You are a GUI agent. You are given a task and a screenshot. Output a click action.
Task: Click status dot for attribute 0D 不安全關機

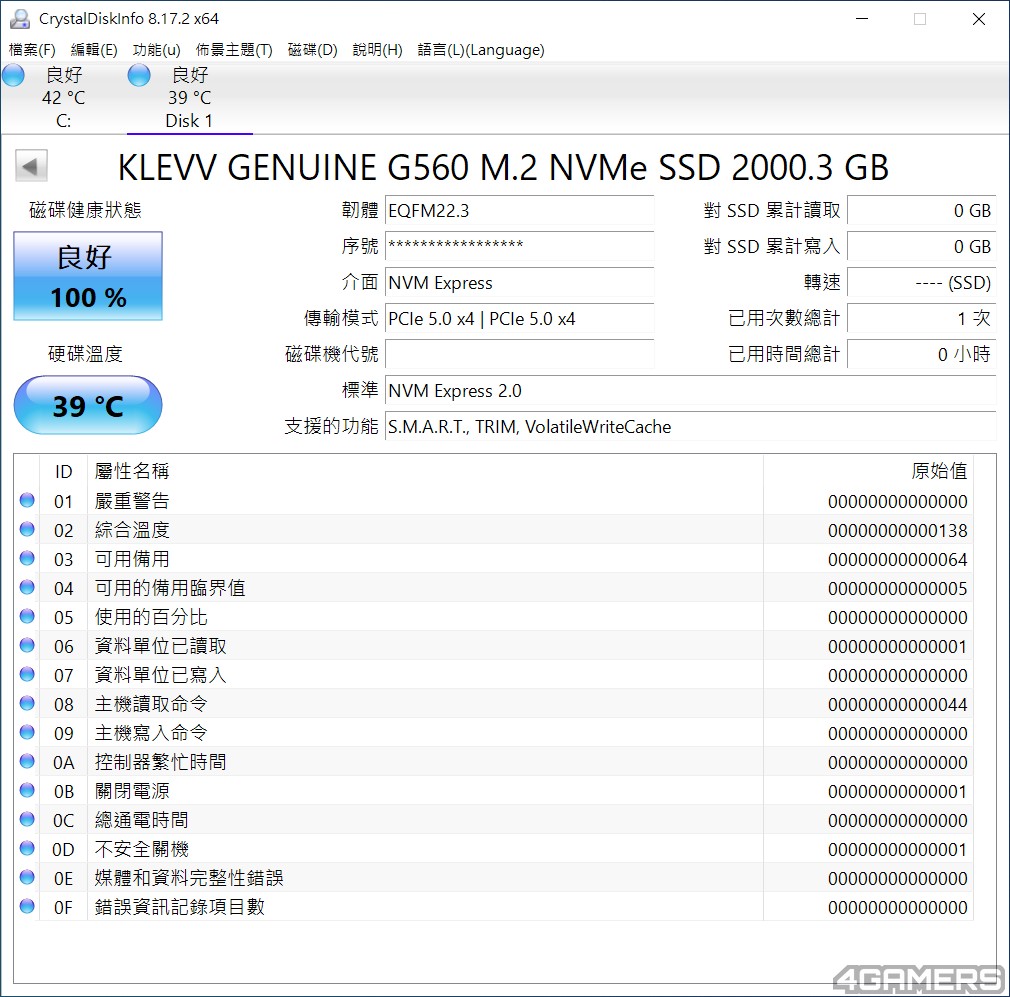coord(27,848)
